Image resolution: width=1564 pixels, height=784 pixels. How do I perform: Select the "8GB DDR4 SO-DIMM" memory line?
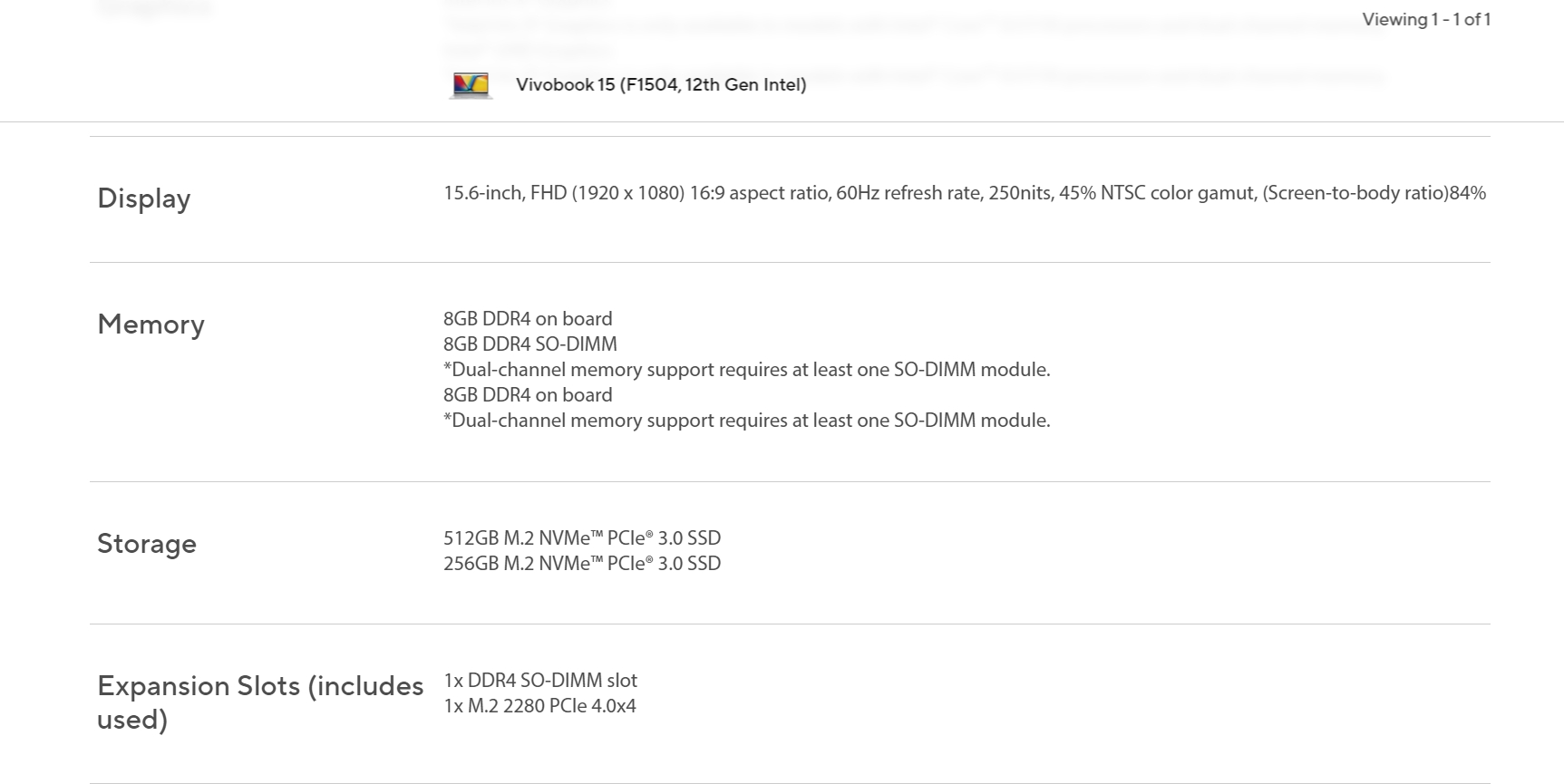(529, 344)
